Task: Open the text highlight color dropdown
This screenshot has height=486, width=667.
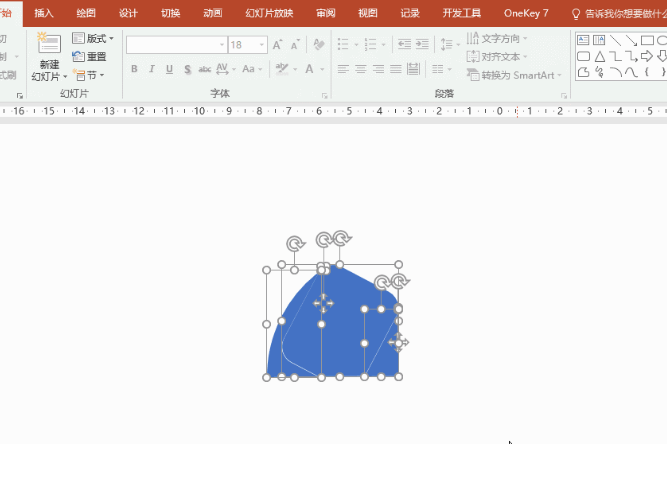Action: pos(295,69)
